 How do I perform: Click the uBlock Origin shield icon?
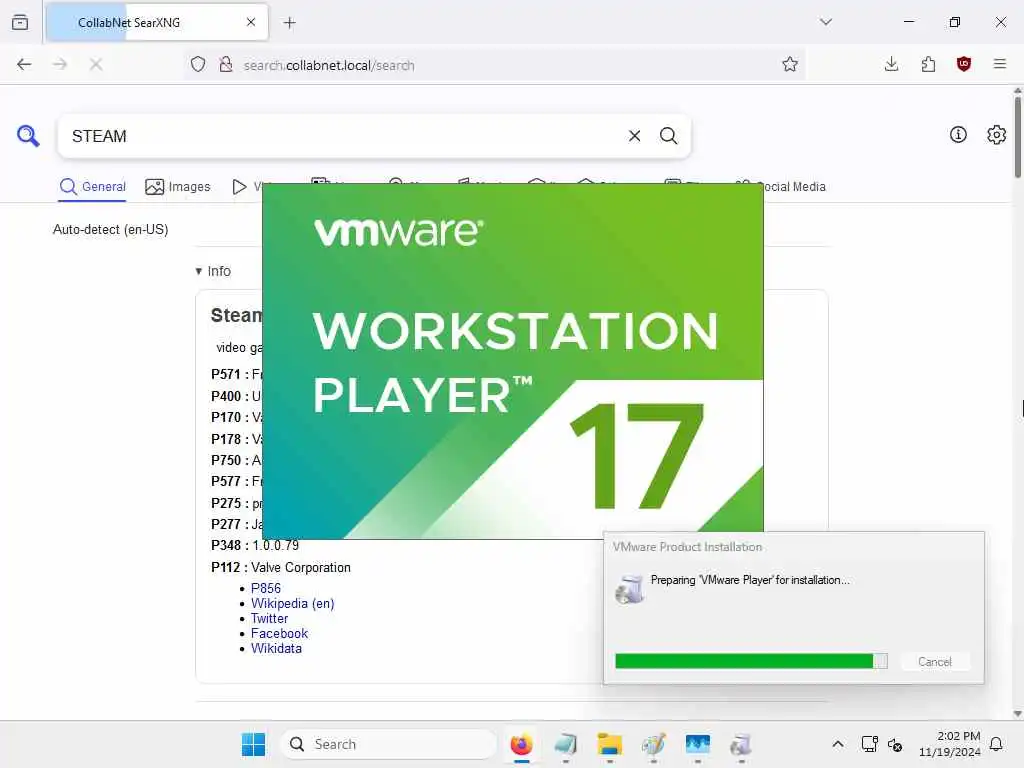point(964,64)
